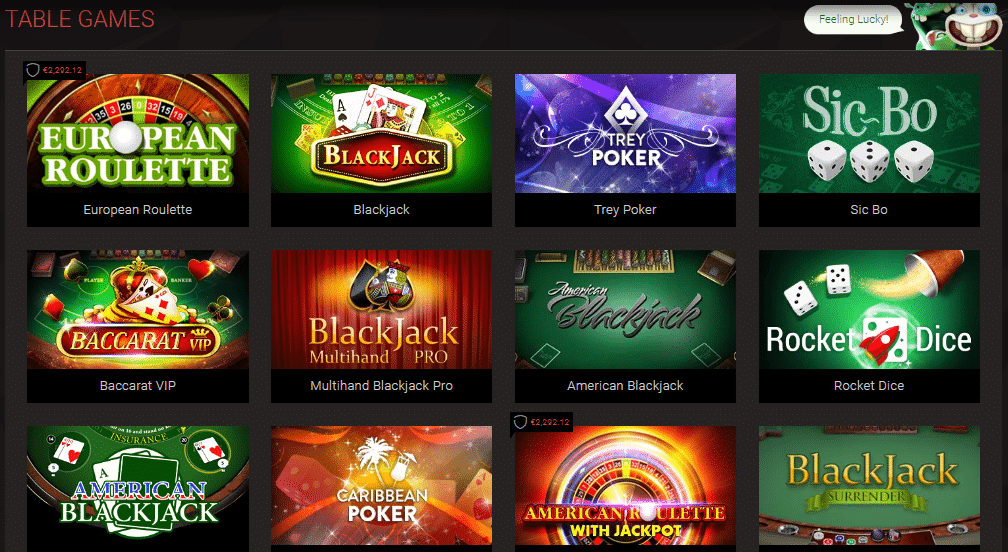Click the Sic Bo title label
The image size is (1008, 552).
tap(869, 209)
